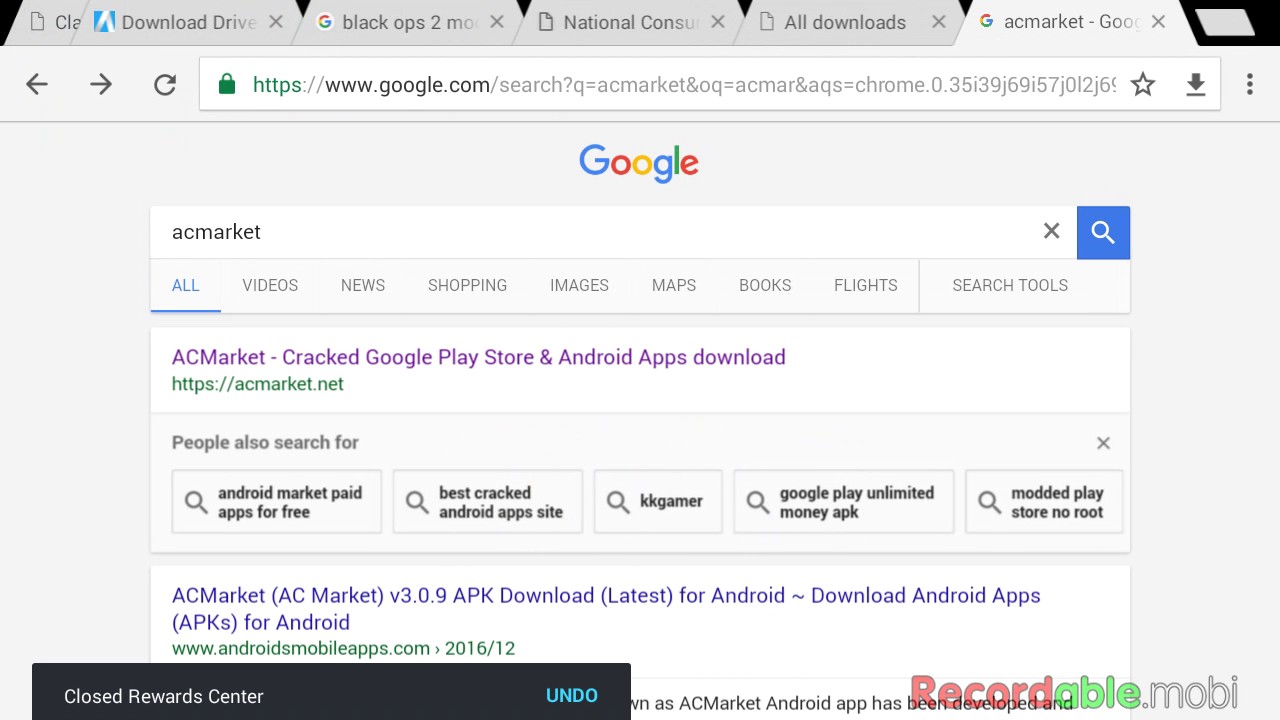Clear the search box with the X icon

click(1051, 232)
